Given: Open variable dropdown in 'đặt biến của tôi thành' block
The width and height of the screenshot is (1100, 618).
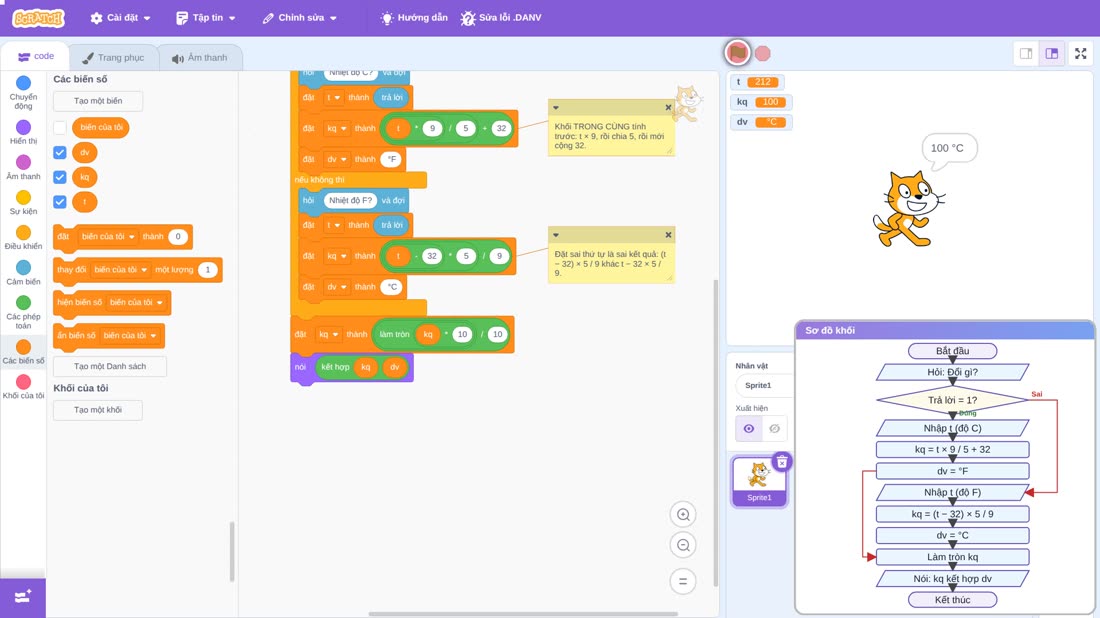Looking at the screenshot, I should point(107,236).
